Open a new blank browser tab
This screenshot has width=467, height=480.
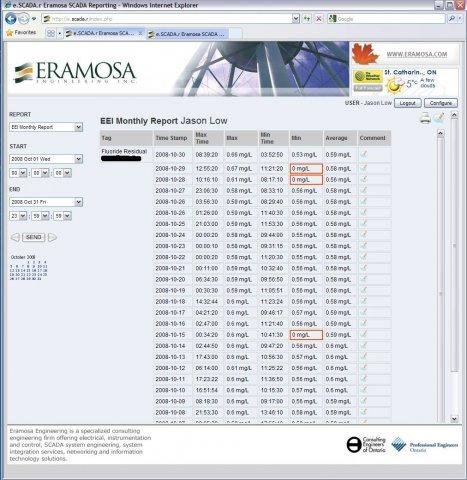click(x=236, y=34)
